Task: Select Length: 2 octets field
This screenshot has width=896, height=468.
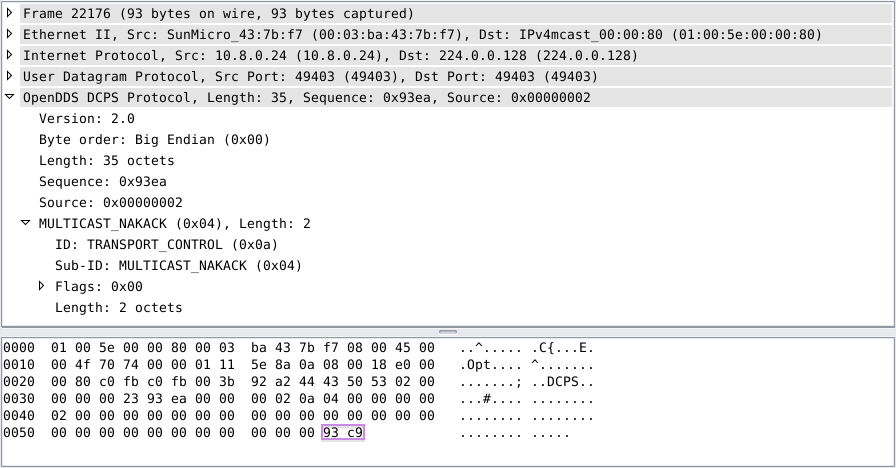Action: [119, 308]
